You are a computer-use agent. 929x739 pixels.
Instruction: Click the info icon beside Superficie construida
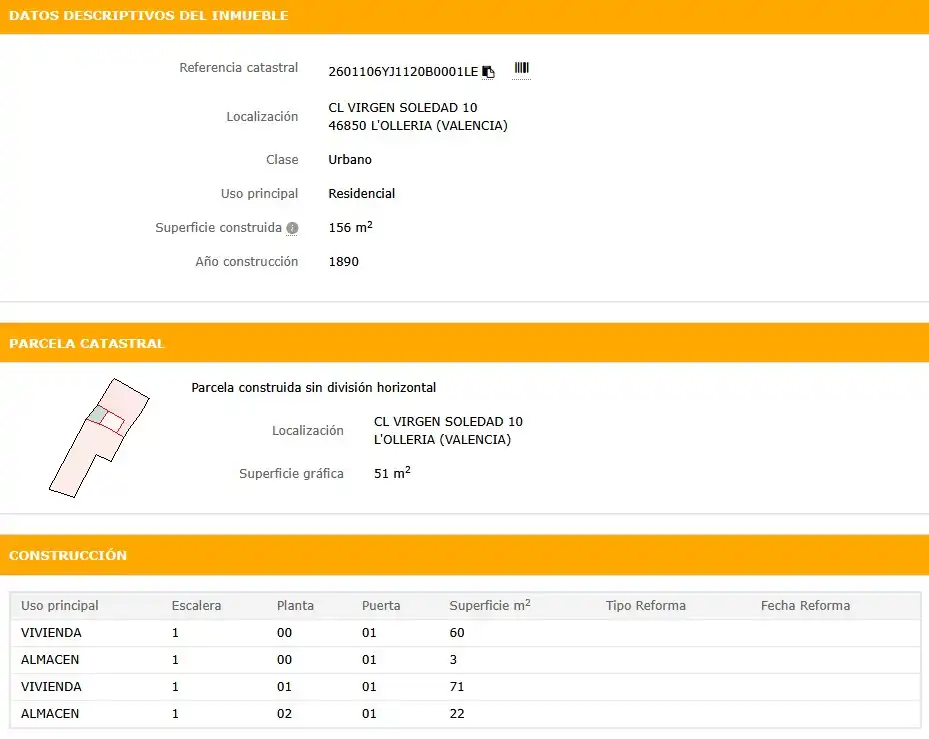pyautogui.click(x=292, y=228)
